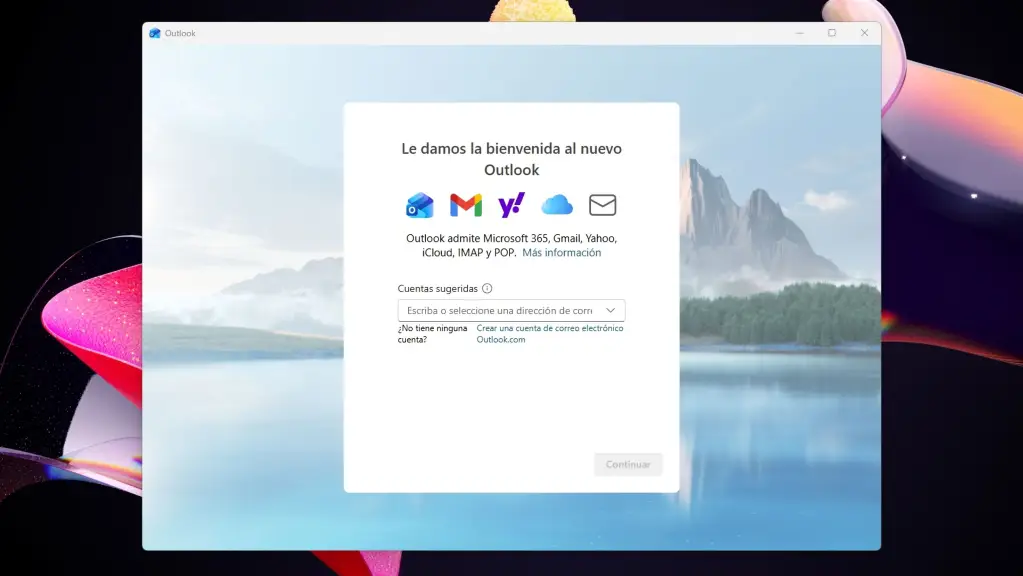The width and height of the screenshot is (1023, 576).
Task: Click the purple Yahoo icon
Action: [511, 205]
